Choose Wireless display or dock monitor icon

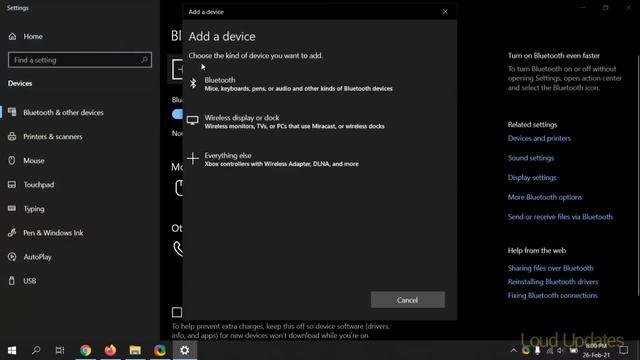[x=193, y=120]
